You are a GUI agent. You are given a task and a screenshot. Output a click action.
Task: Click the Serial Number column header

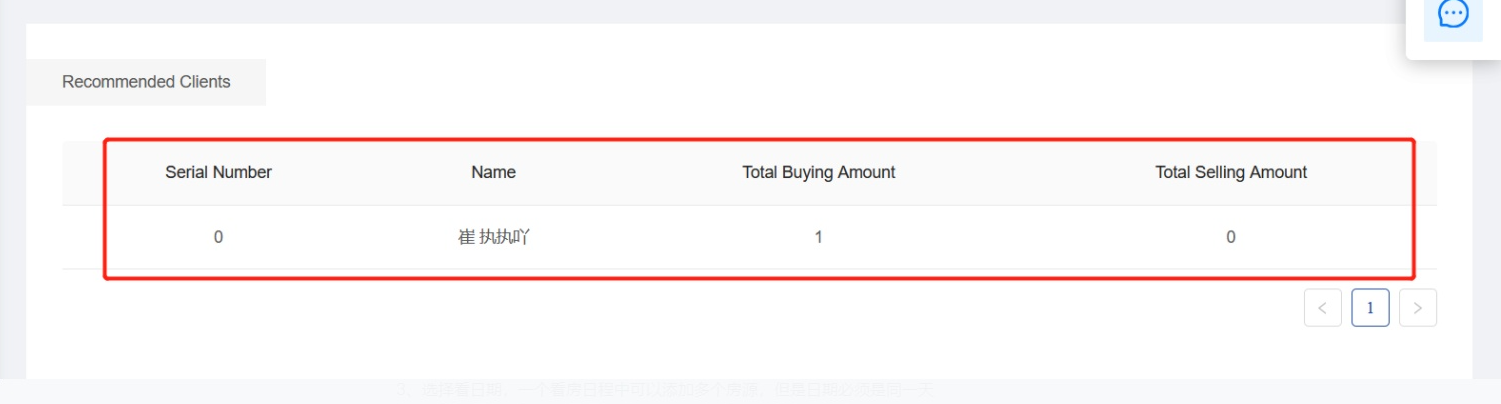[x=218, y=172]
